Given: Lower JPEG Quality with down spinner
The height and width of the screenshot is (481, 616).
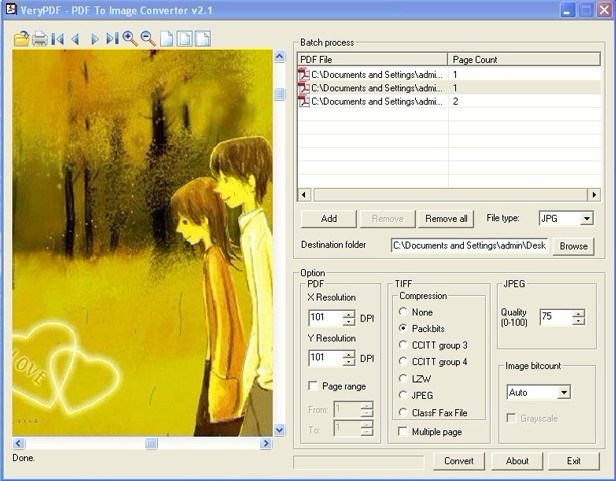Looking at the screenshot, I should [x=578, y=321].
